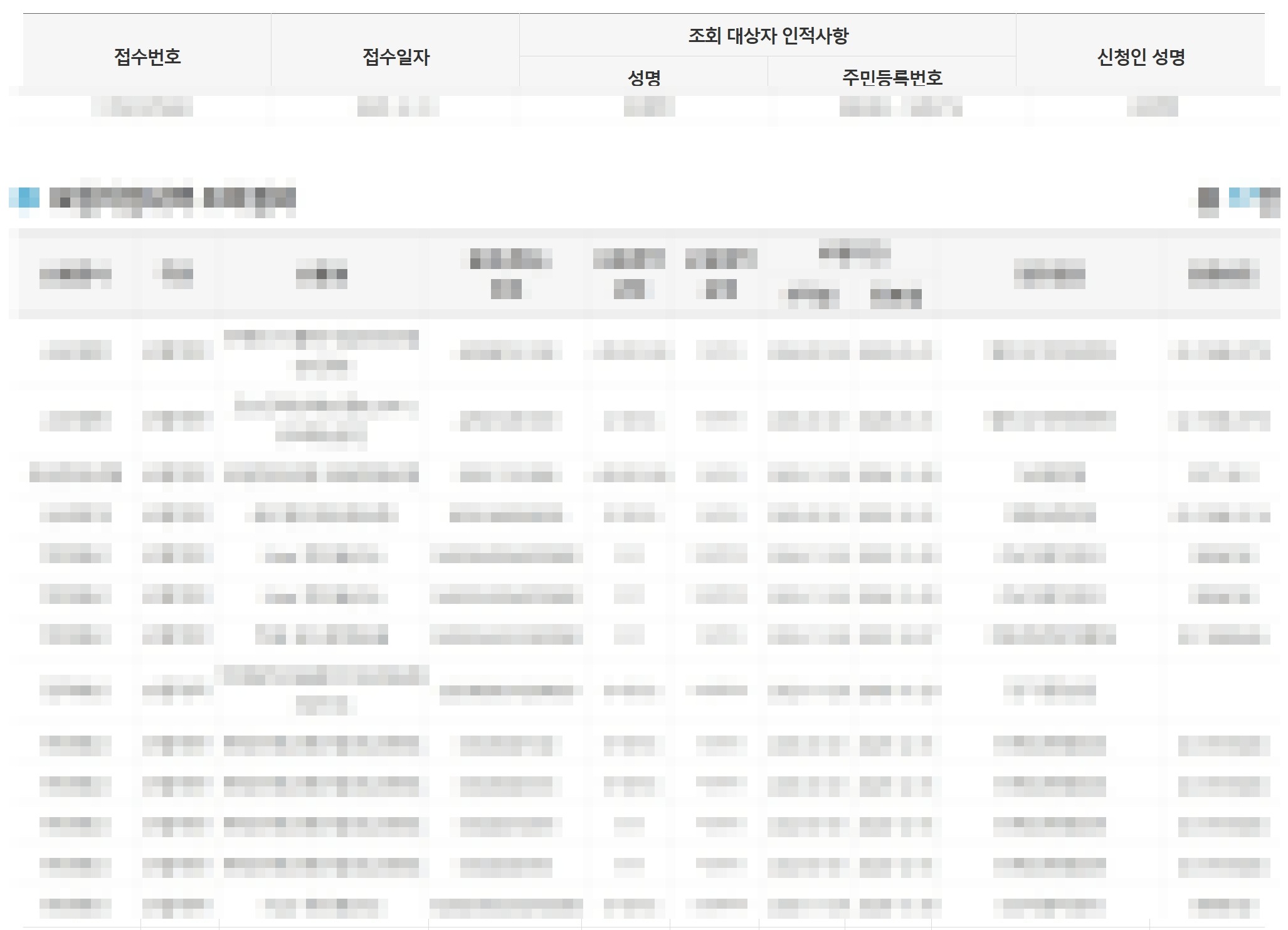This screenshot has width=1288, height=930.
Task: Click the blurred name under 성명
Action: tap(649, 107)
